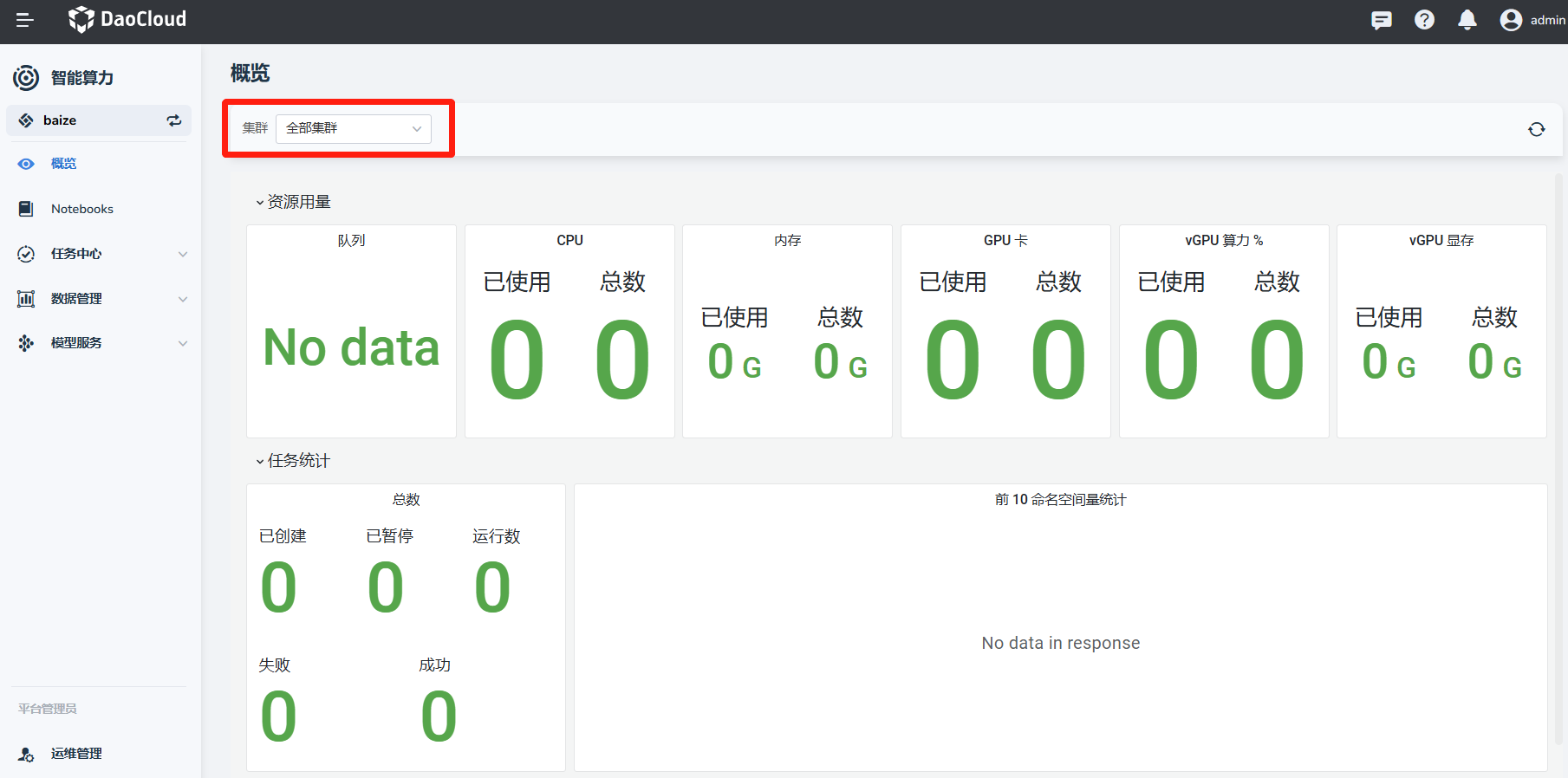The image size is (1568, 778).
Task: Open the Notebooks menu item
Action: 82,209
